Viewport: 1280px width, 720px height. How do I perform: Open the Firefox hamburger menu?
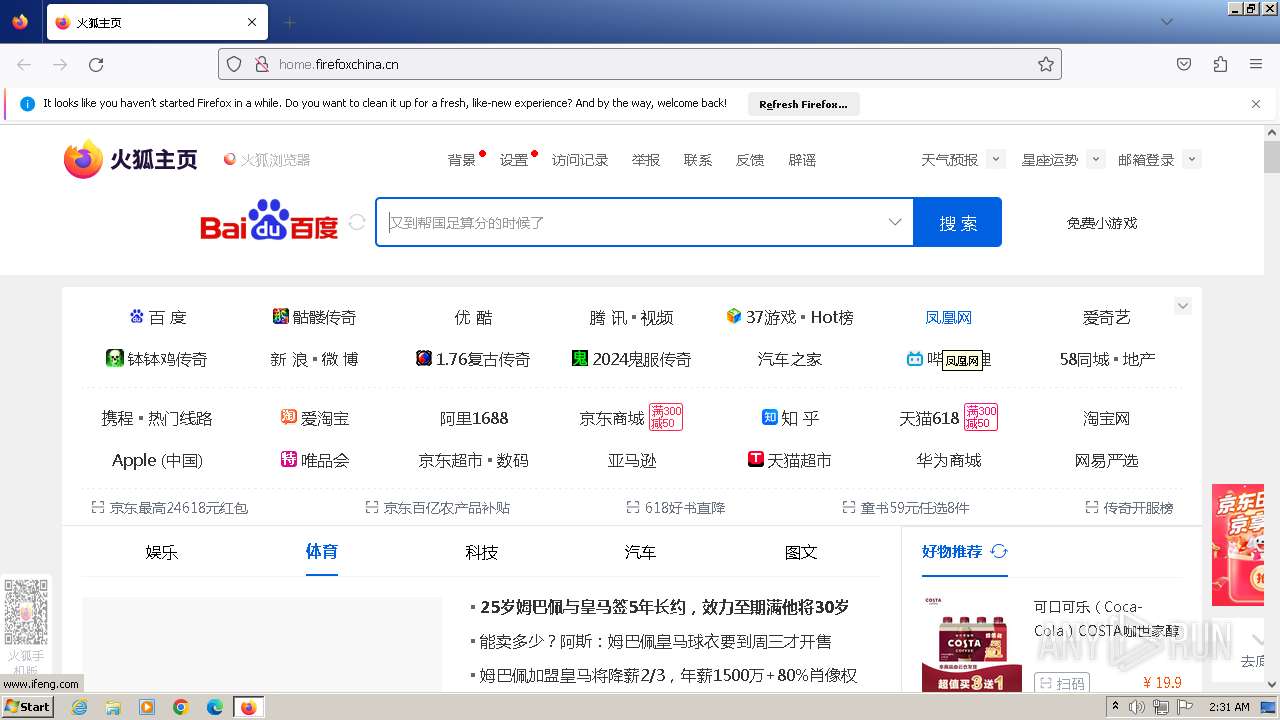(x=1256, y=64)
